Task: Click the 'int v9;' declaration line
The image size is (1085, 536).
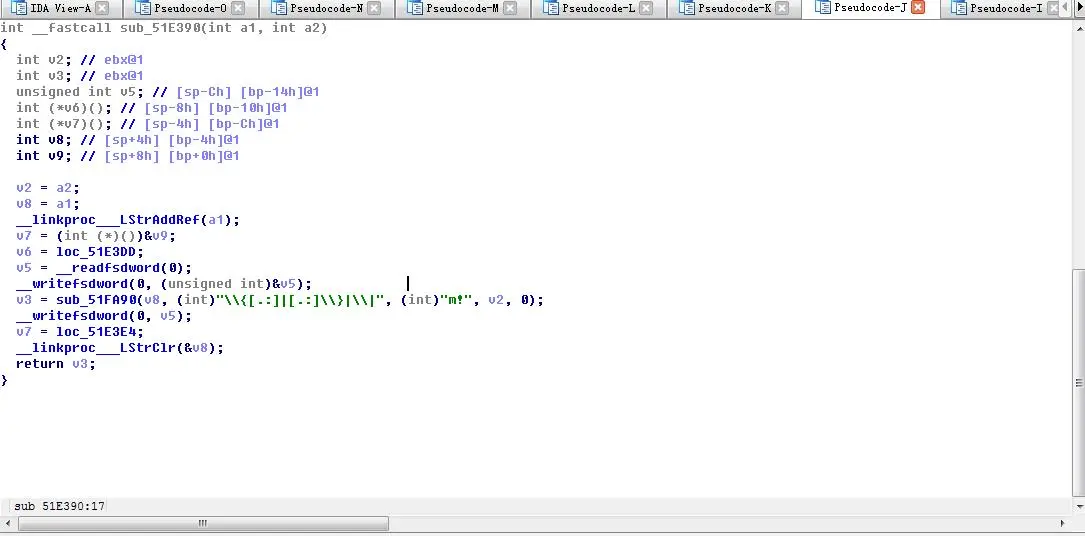Action: [127, 156]
